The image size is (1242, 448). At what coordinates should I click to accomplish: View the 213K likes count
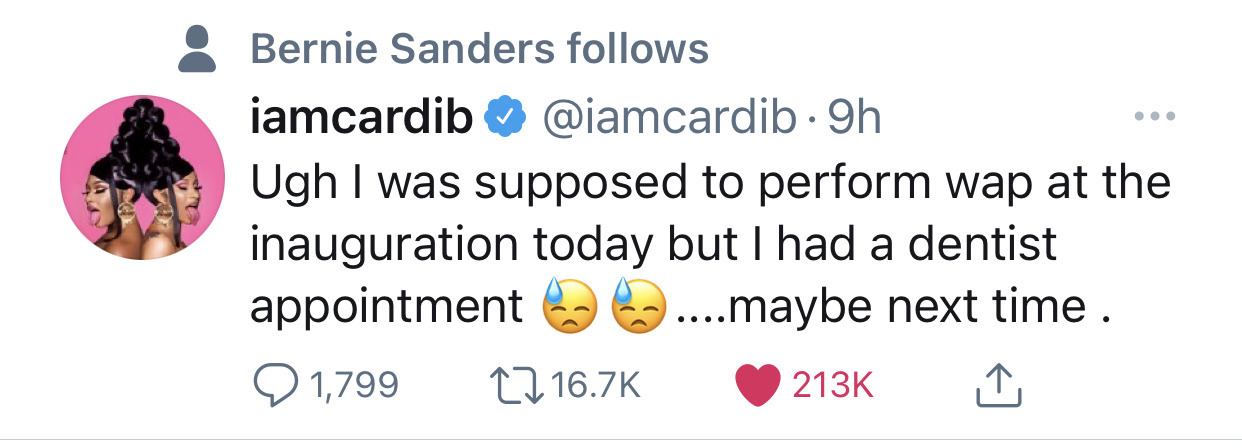pyautogui.click(x=832, y=382)
